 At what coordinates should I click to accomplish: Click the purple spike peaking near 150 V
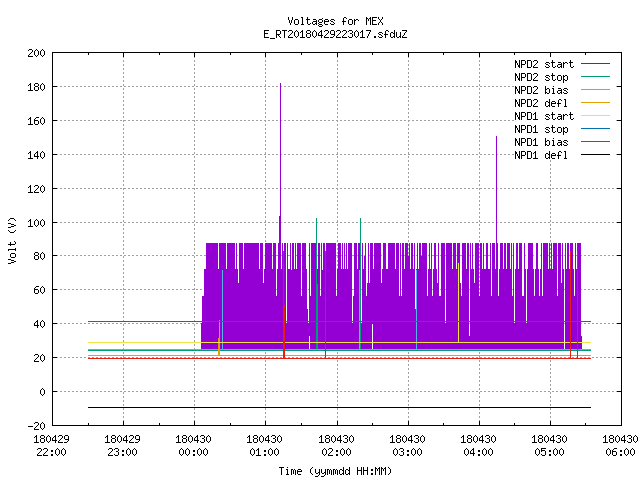point(496,190)
